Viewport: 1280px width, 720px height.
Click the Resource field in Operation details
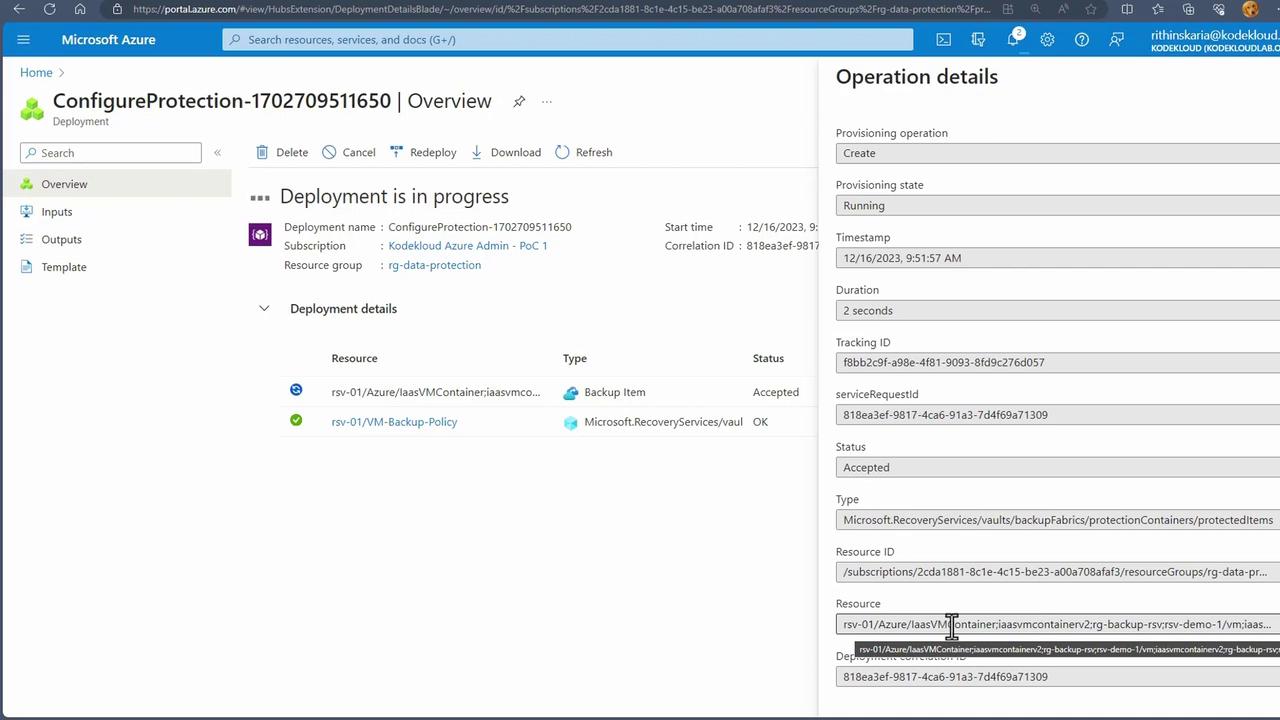coord(1058,624)
